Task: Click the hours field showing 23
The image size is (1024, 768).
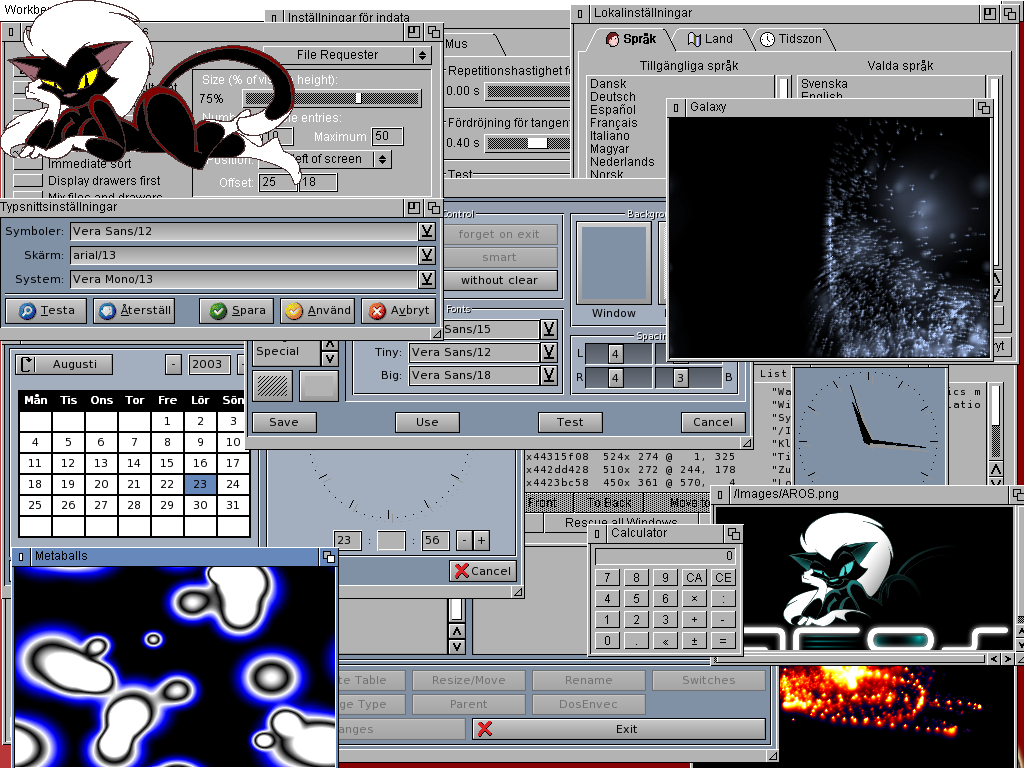Action: click(347, 540)
